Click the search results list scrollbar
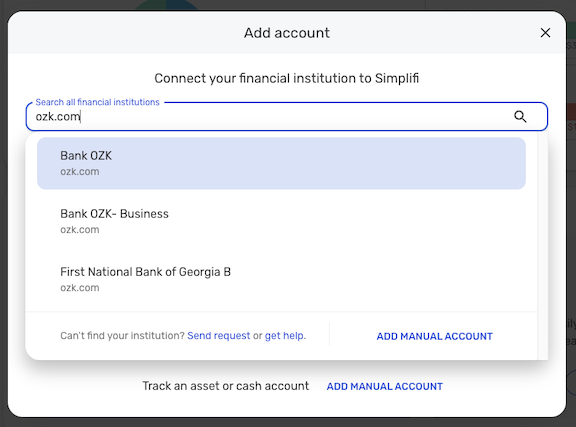This screenshot has width=576, height=427. (543, 245)
